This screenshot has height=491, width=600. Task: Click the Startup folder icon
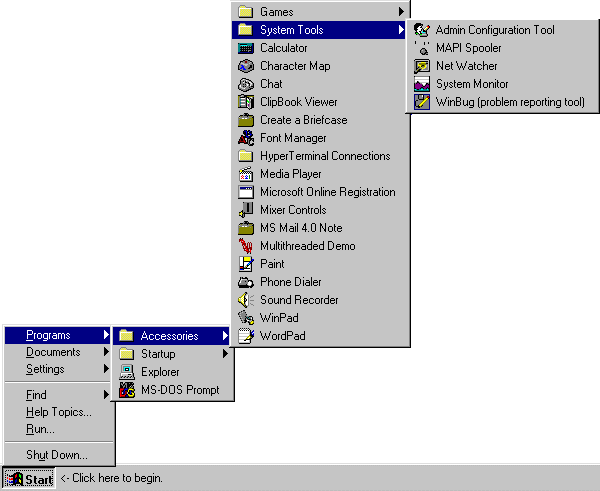pos(126,354)
